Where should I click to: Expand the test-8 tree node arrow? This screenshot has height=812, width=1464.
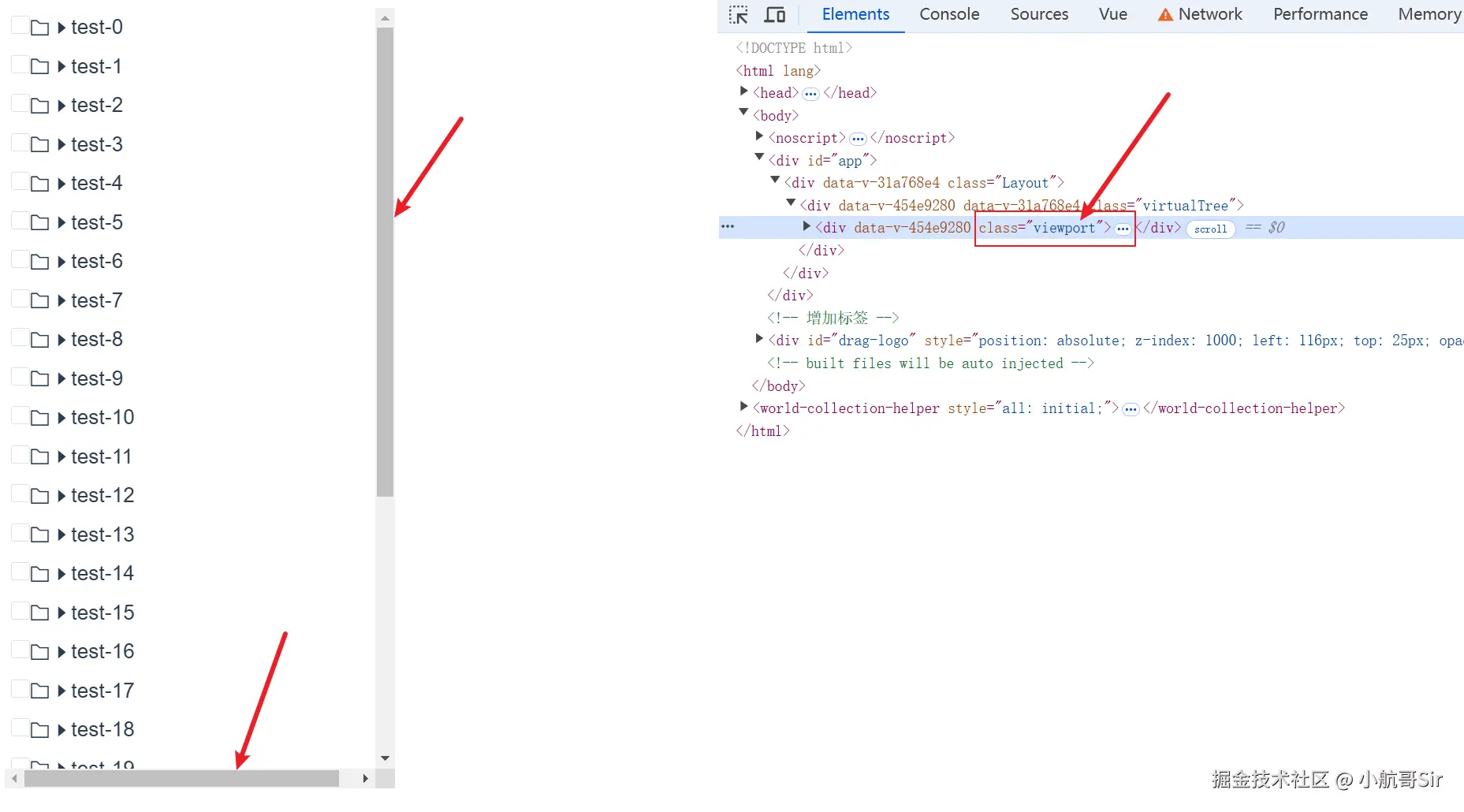point(61,340)
